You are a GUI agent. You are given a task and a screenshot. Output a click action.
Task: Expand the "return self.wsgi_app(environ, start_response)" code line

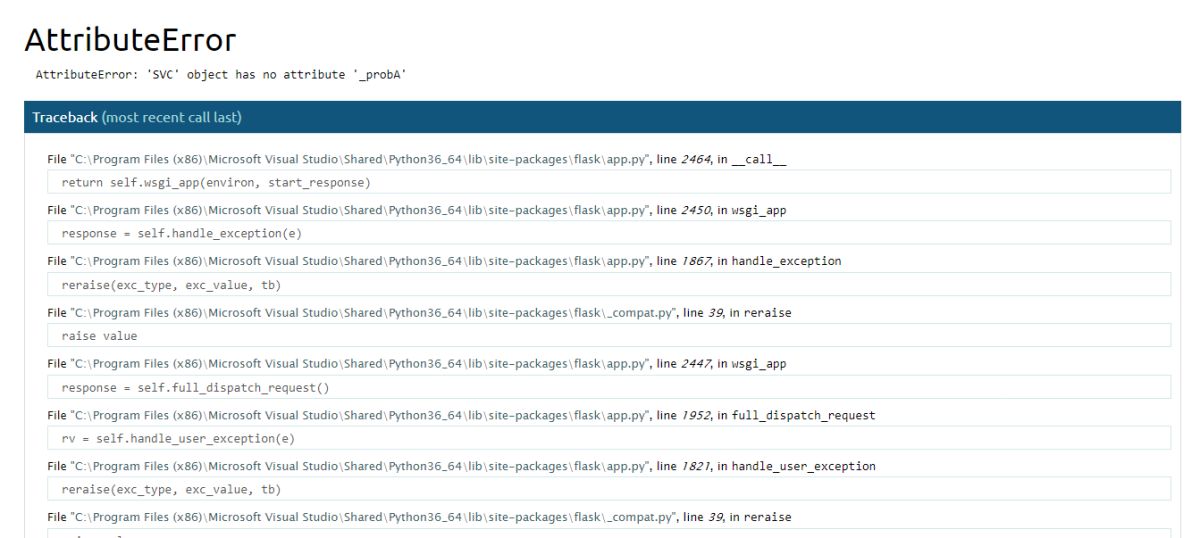609,182
